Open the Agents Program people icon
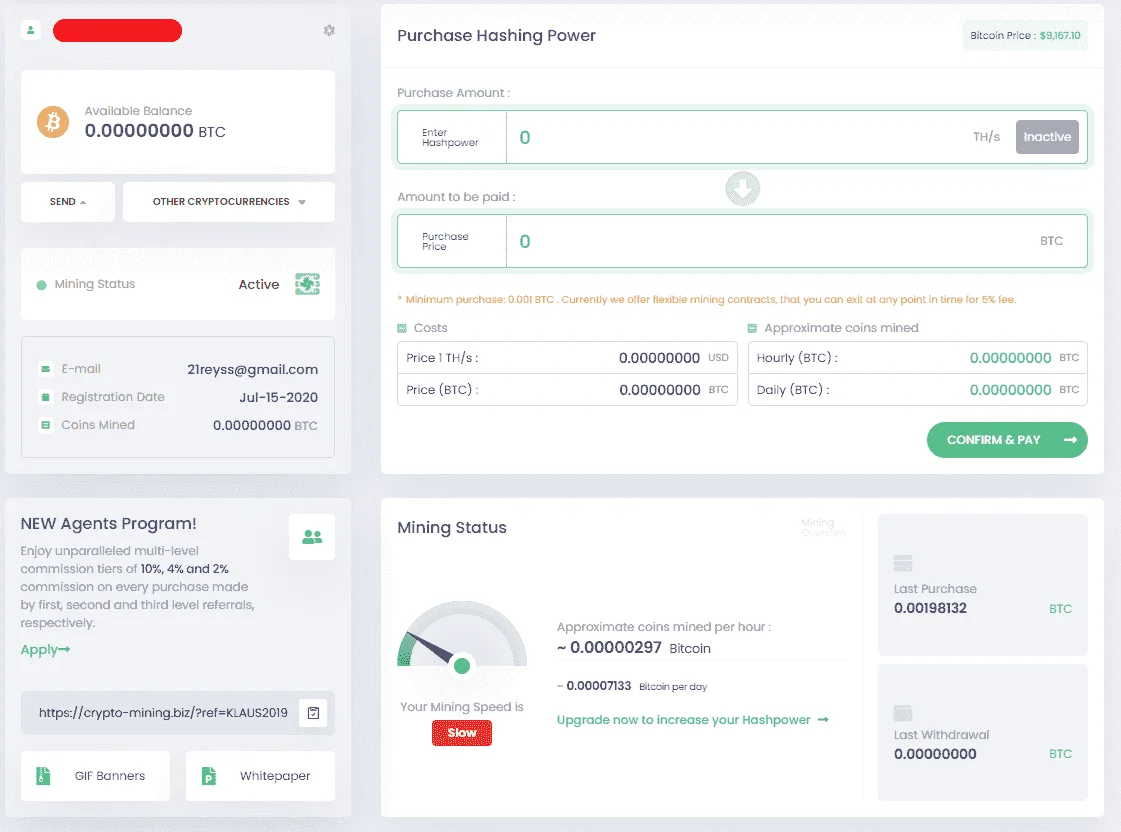This screenshot has height=832, width=1121. [x=312, y=537]
